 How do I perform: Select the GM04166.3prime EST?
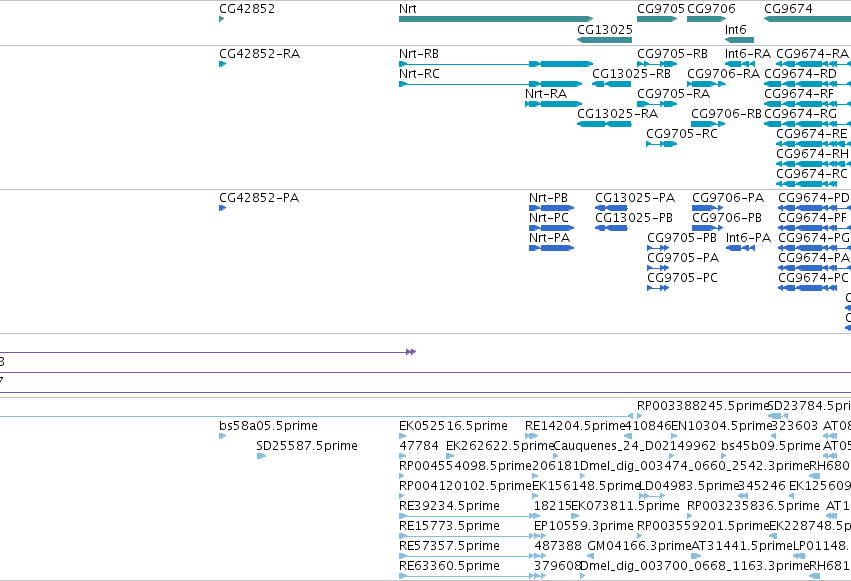click(590, 557)
